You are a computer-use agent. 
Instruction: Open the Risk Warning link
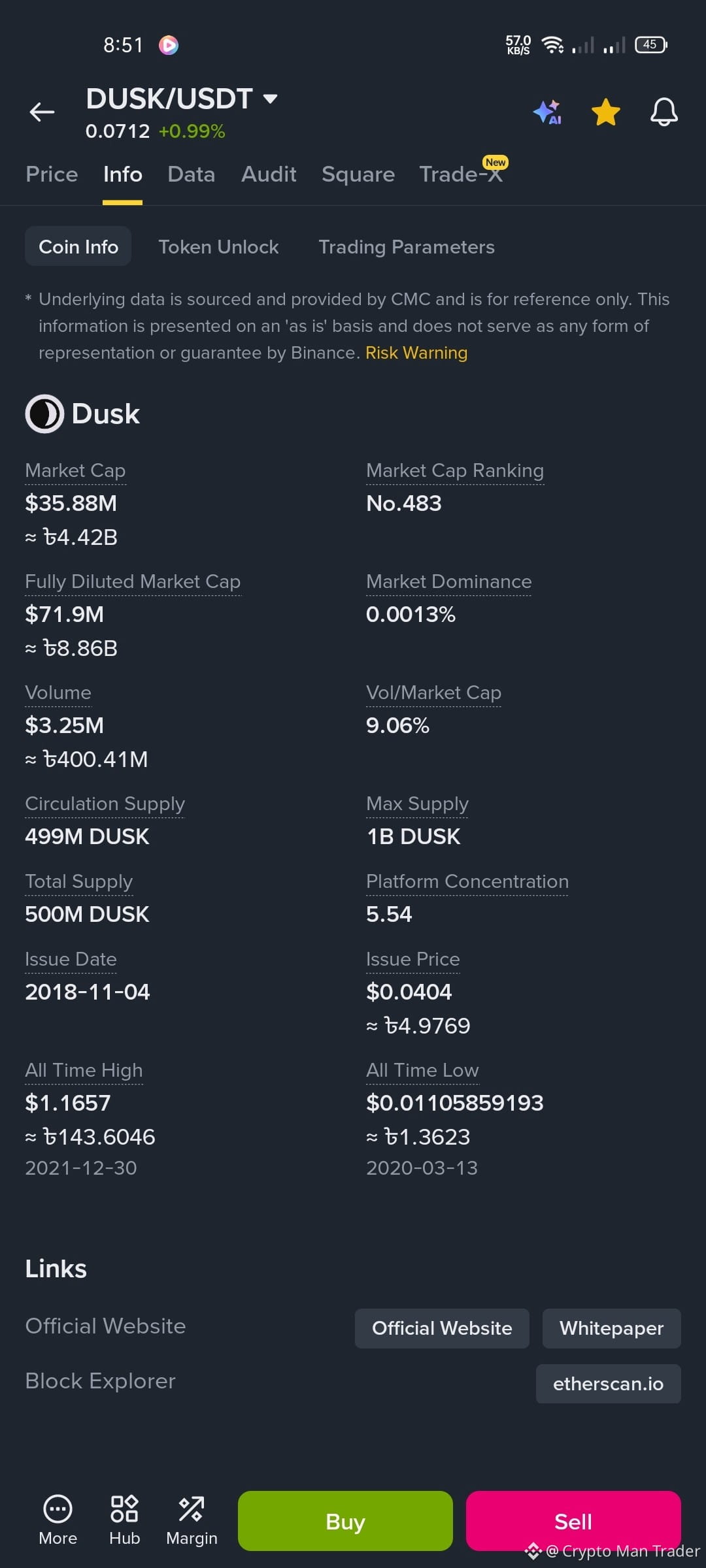coord(416,353)
